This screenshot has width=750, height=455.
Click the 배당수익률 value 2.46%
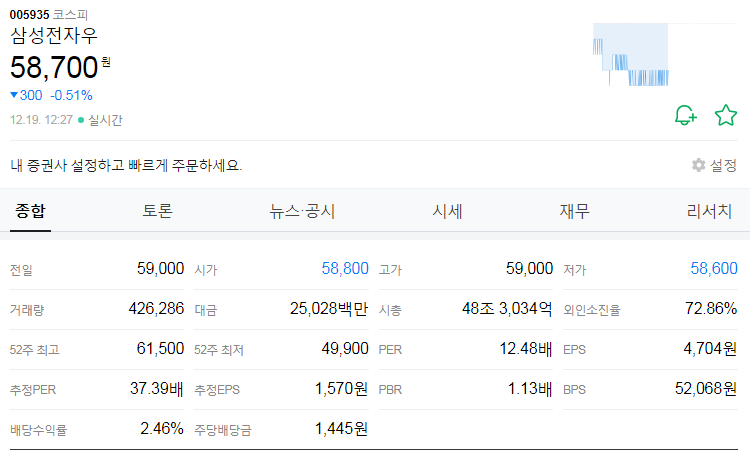[162, 428]
